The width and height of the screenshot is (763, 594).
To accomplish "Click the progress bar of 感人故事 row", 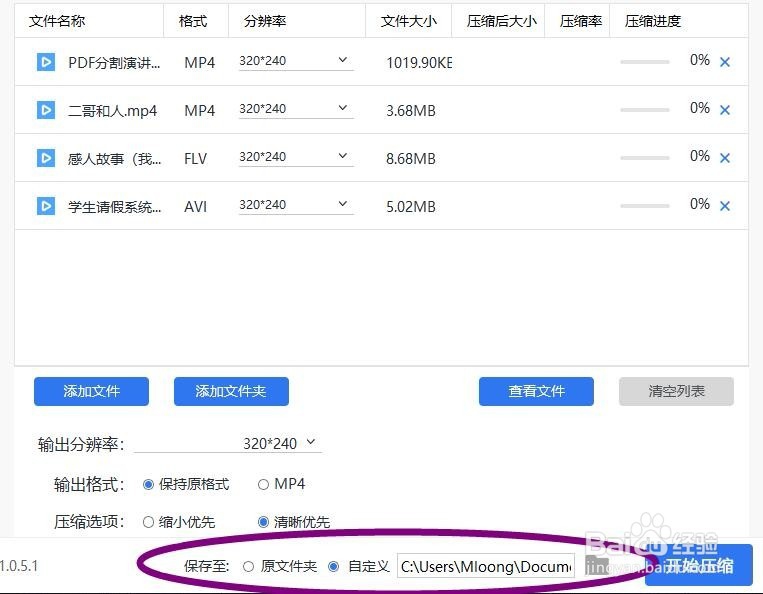I will 645,158.
